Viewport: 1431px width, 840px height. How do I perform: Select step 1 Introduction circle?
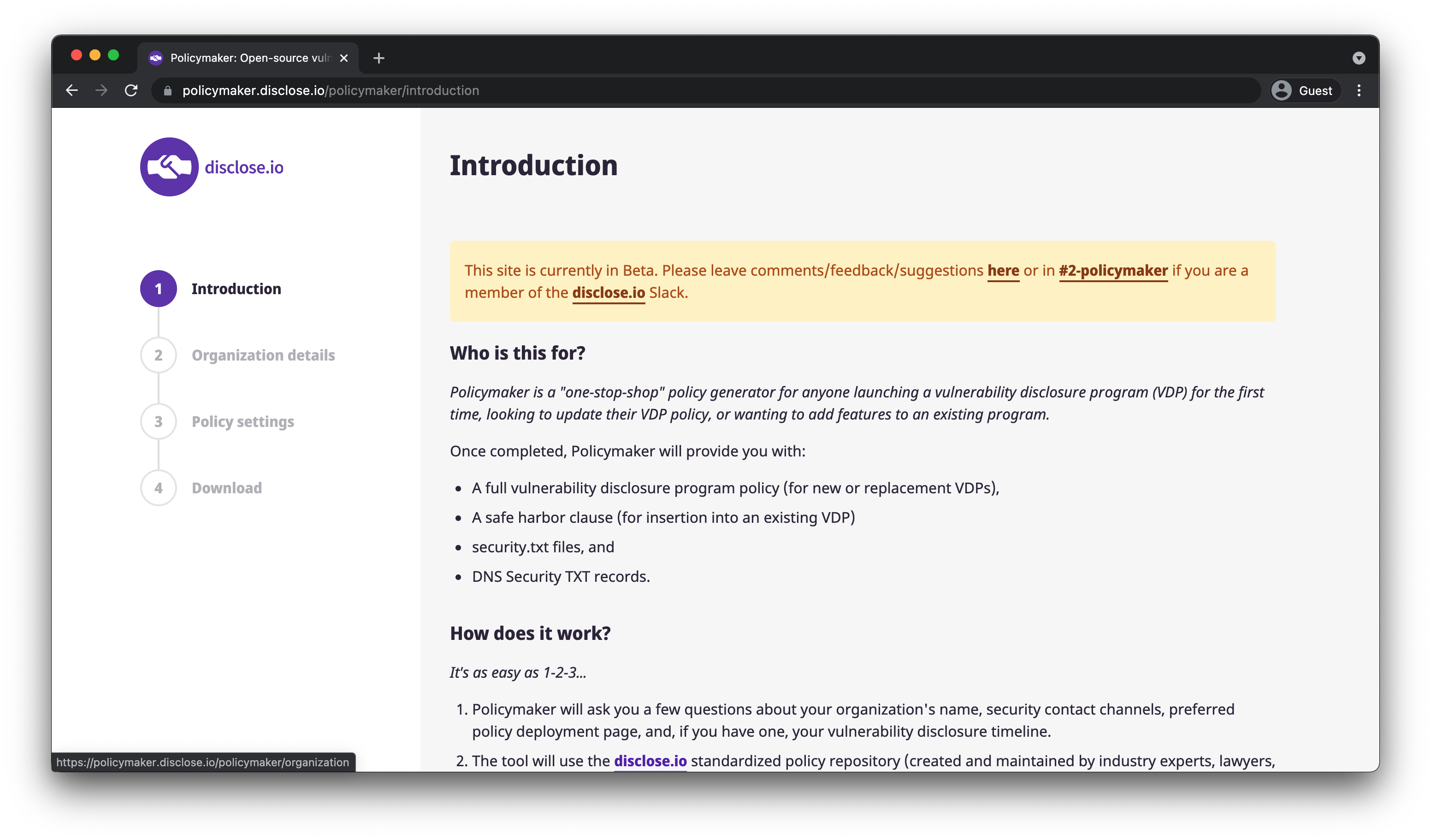click(159, 289)
